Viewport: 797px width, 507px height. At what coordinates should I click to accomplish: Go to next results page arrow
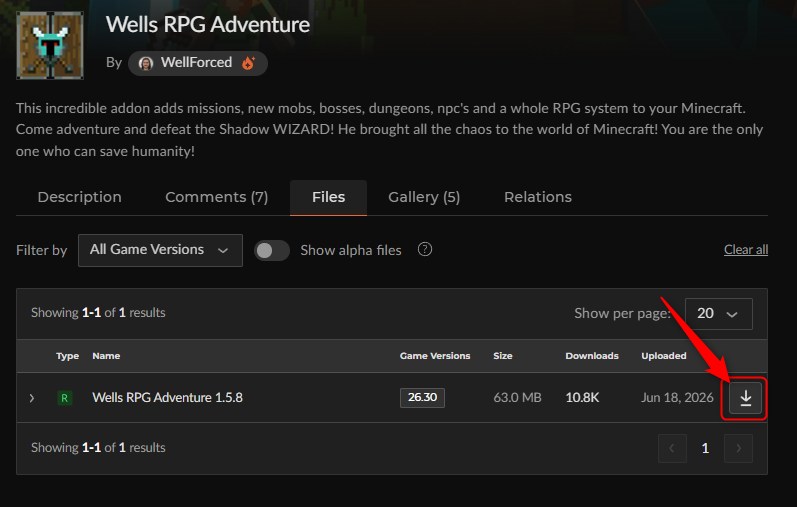coord(738,449)
